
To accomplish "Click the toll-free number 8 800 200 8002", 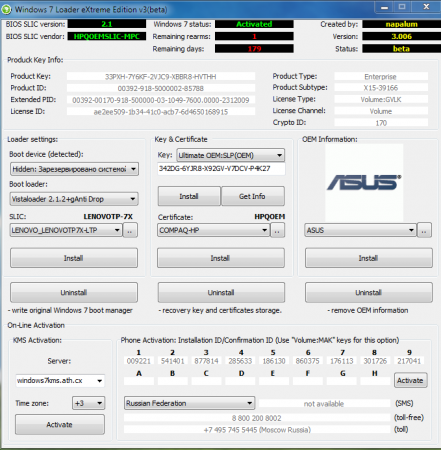I will [257, 418].
